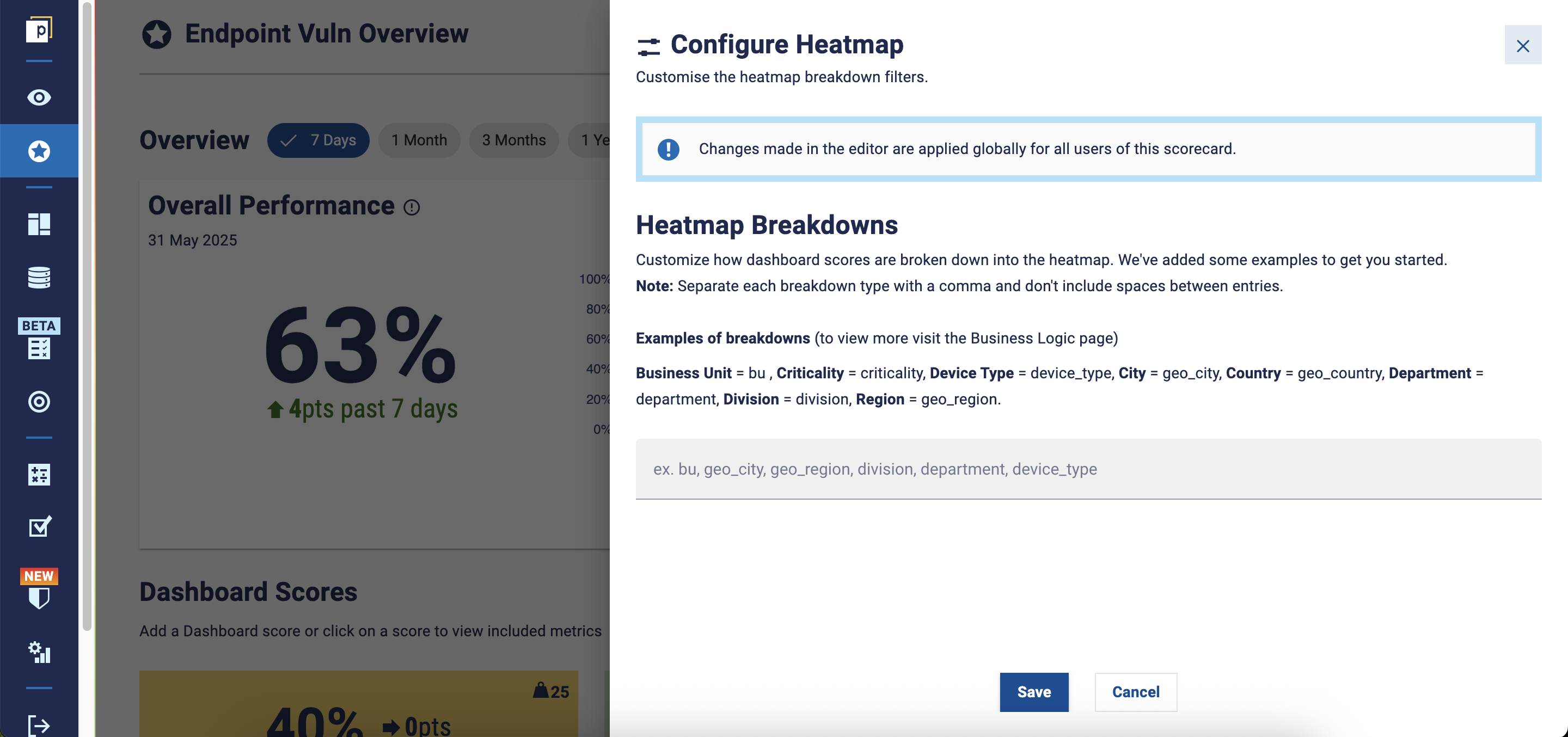Screen dimensions: 1568x737
Task: Open the BETA checklist sidebar item
Action: (x=39, y=340)
